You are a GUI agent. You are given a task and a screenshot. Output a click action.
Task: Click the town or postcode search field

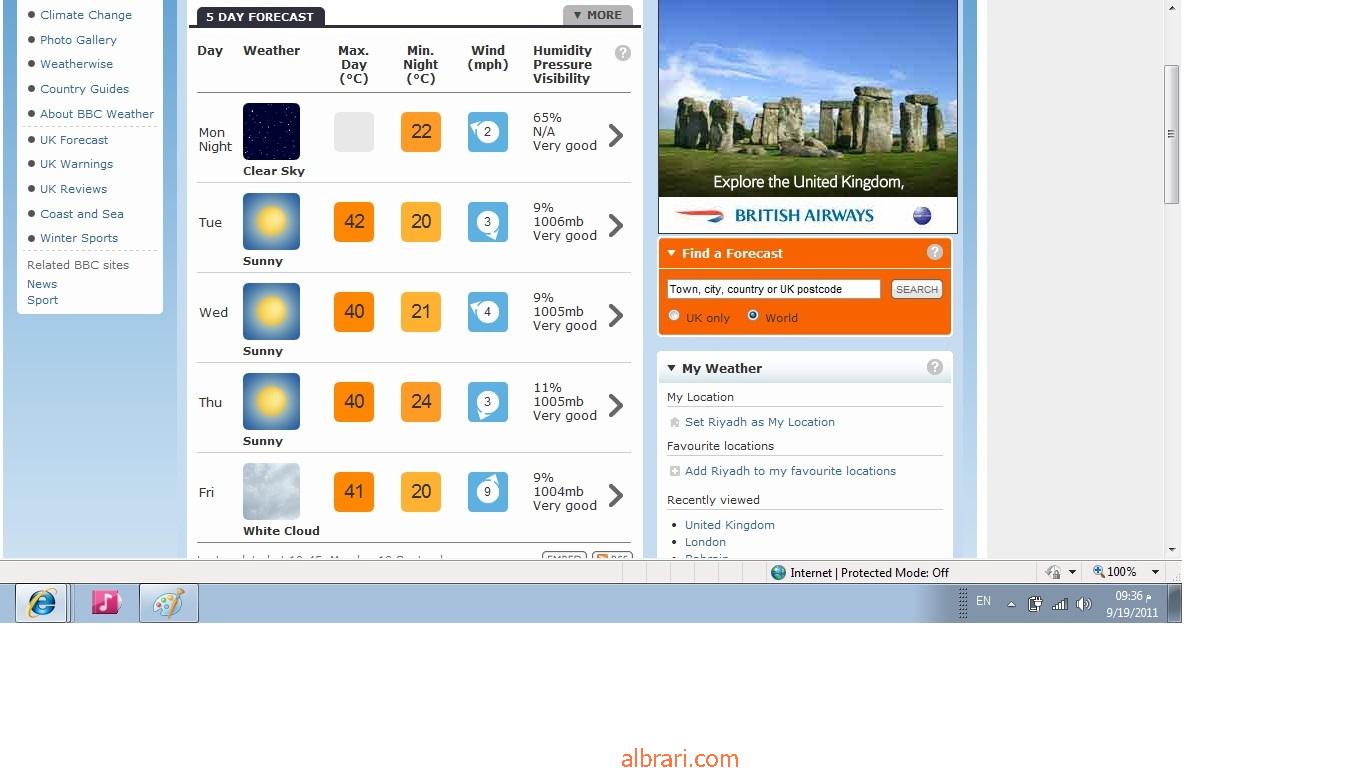[774, 289]
